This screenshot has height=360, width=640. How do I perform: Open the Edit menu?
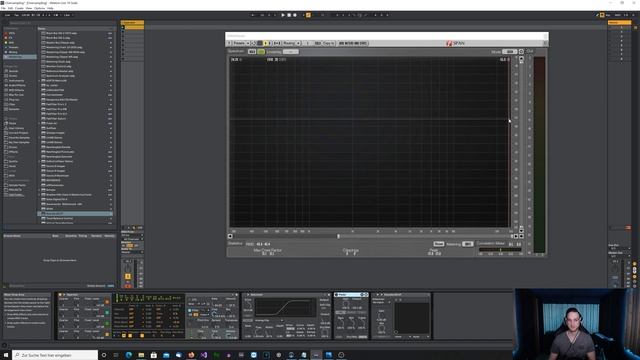click(x=11, y=8)
